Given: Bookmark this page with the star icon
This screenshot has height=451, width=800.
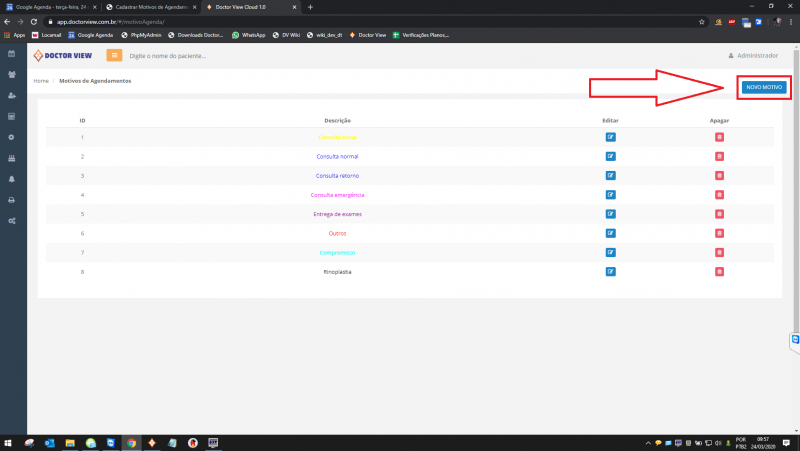Looking at the screenshot, I should click(702, 21).
